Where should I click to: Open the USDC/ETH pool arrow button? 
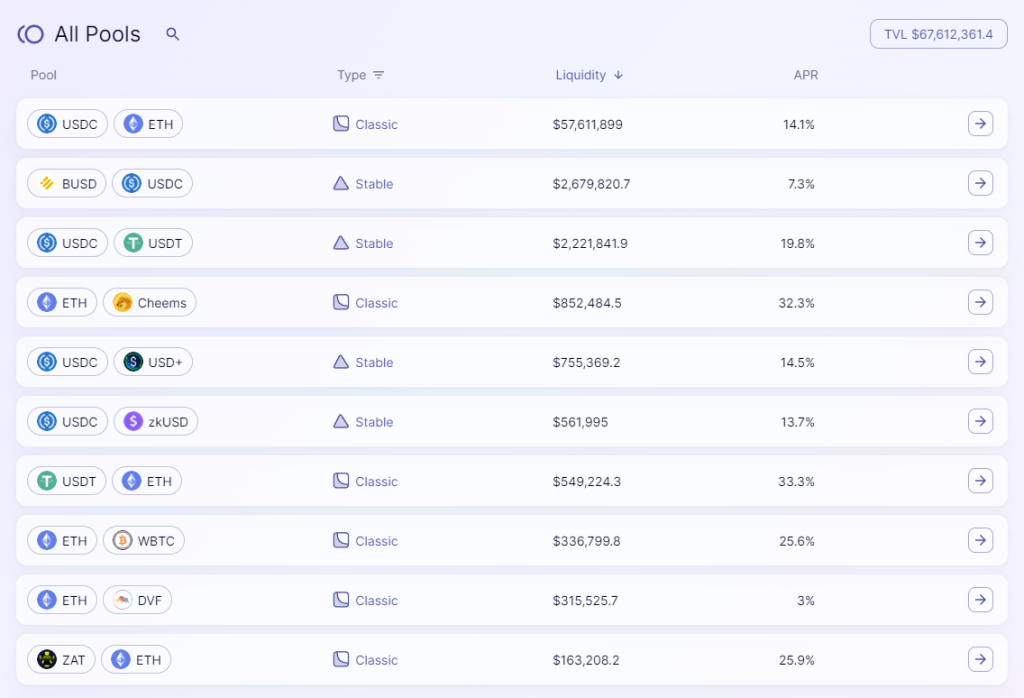point(980,124)
